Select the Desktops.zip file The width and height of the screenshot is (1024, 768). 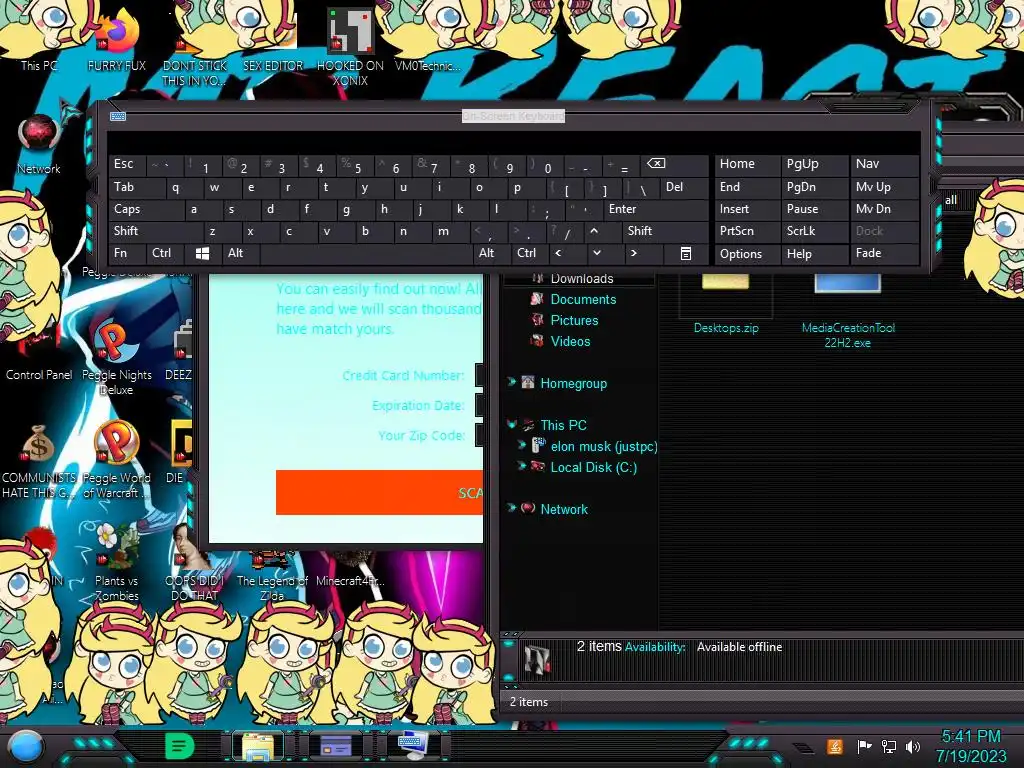(726, 306)
